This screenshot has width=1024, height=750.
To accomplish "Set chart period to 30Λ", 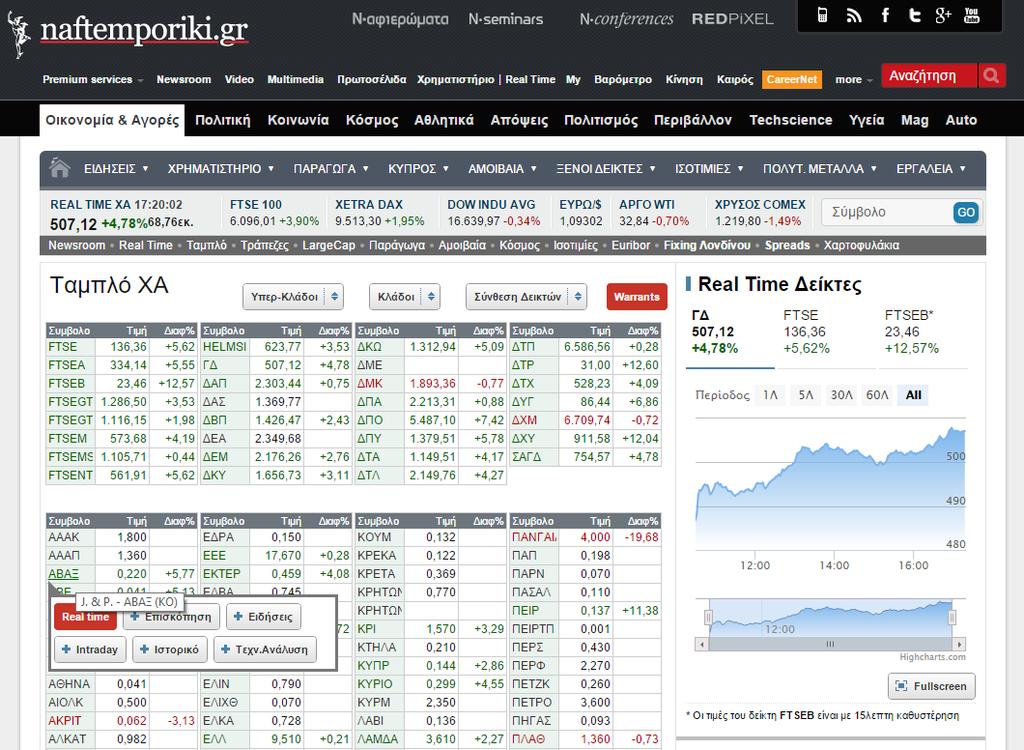I will point(841,395).
